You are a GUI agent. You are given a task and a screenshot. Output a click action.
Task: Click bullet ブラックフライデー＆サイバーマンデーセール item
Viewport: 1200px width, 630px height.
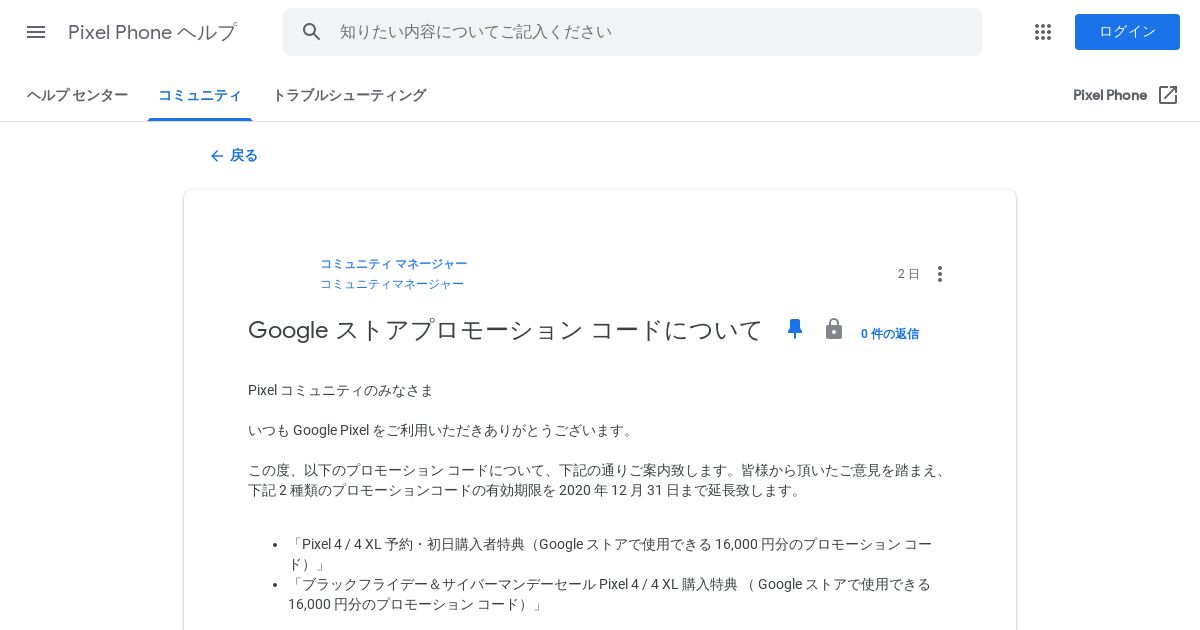click(x=610, y=594)
